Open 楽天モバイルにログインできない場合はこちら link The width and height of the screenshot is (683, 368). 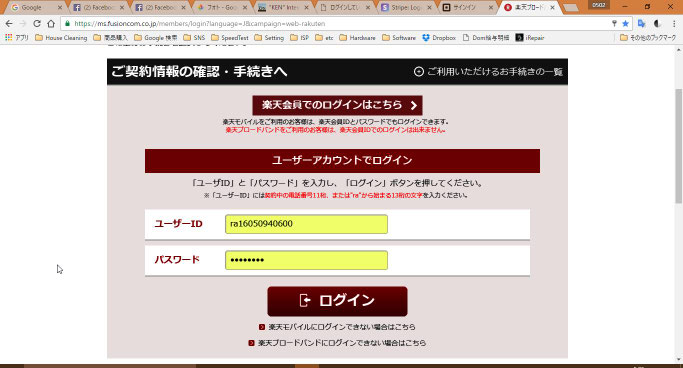pos(342,327)
